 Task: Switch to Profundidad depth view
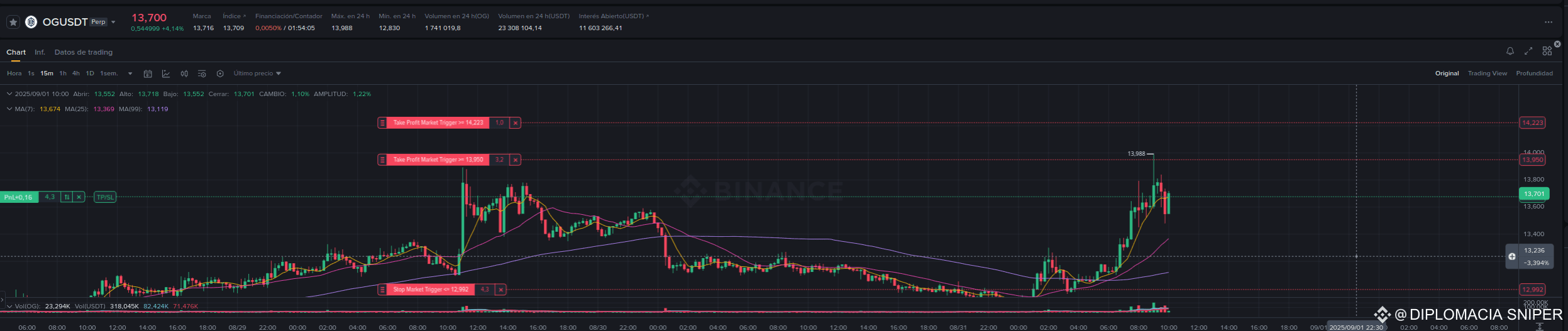coord(1534,73)
